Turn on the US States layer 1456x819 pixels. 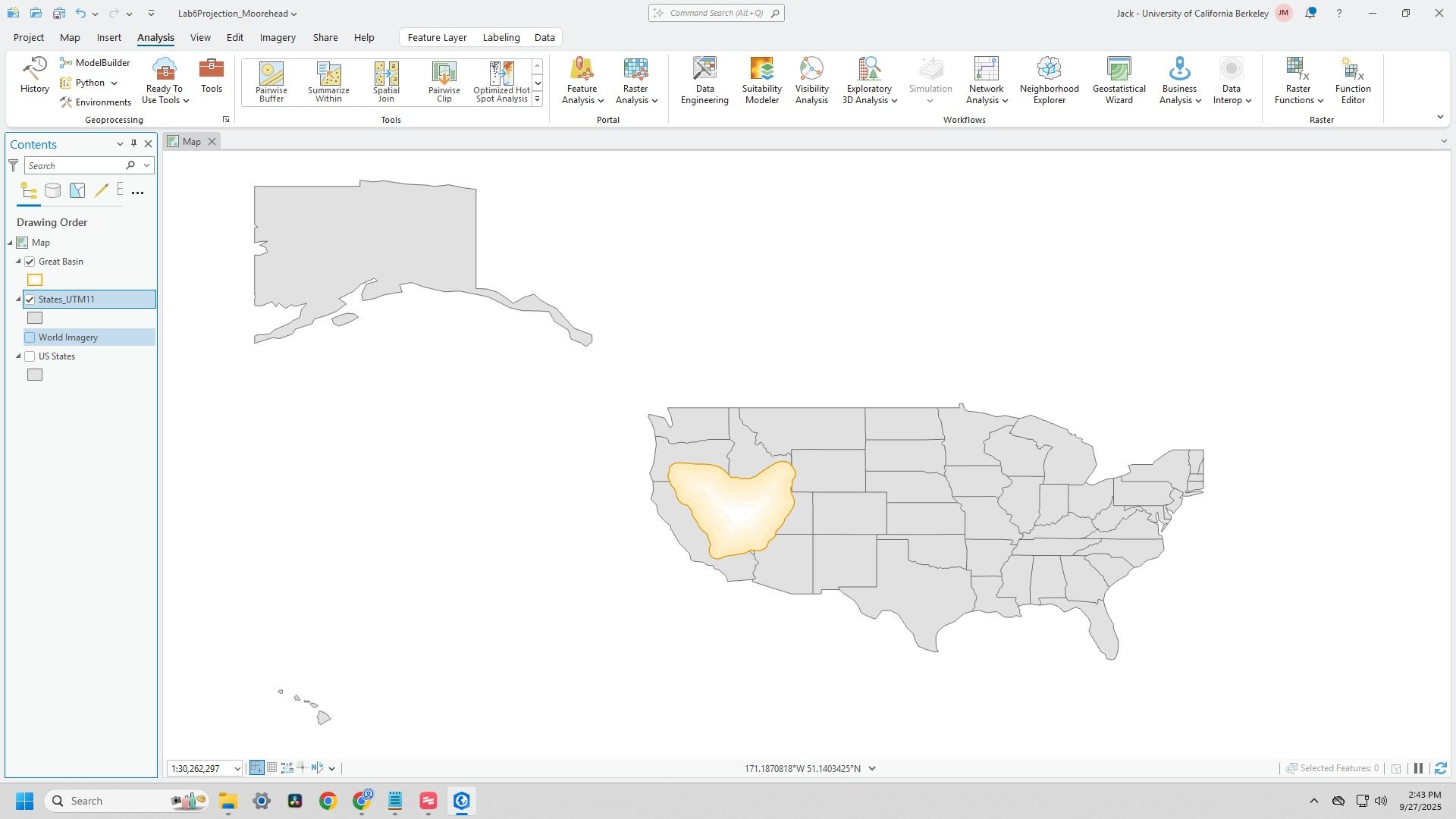(x=30, y=356)
